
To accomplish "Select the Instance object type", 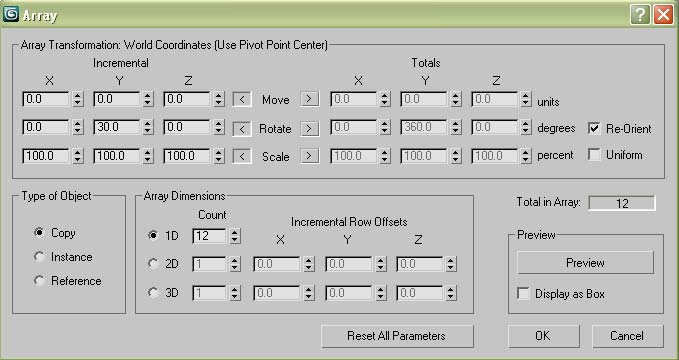I will point(39,257).
